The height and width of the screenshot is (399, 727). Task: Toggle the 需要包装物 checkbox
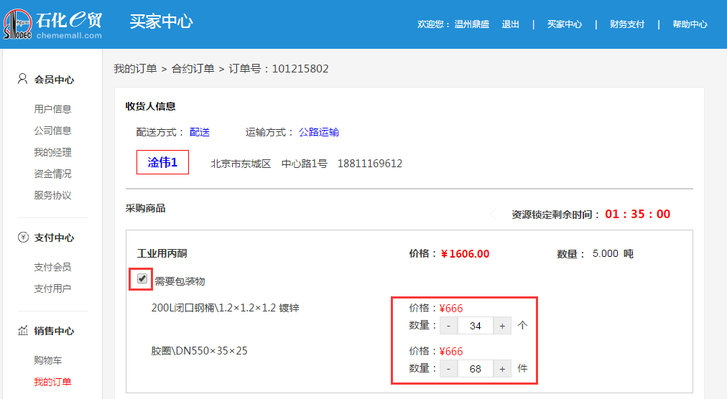(142, 279)
